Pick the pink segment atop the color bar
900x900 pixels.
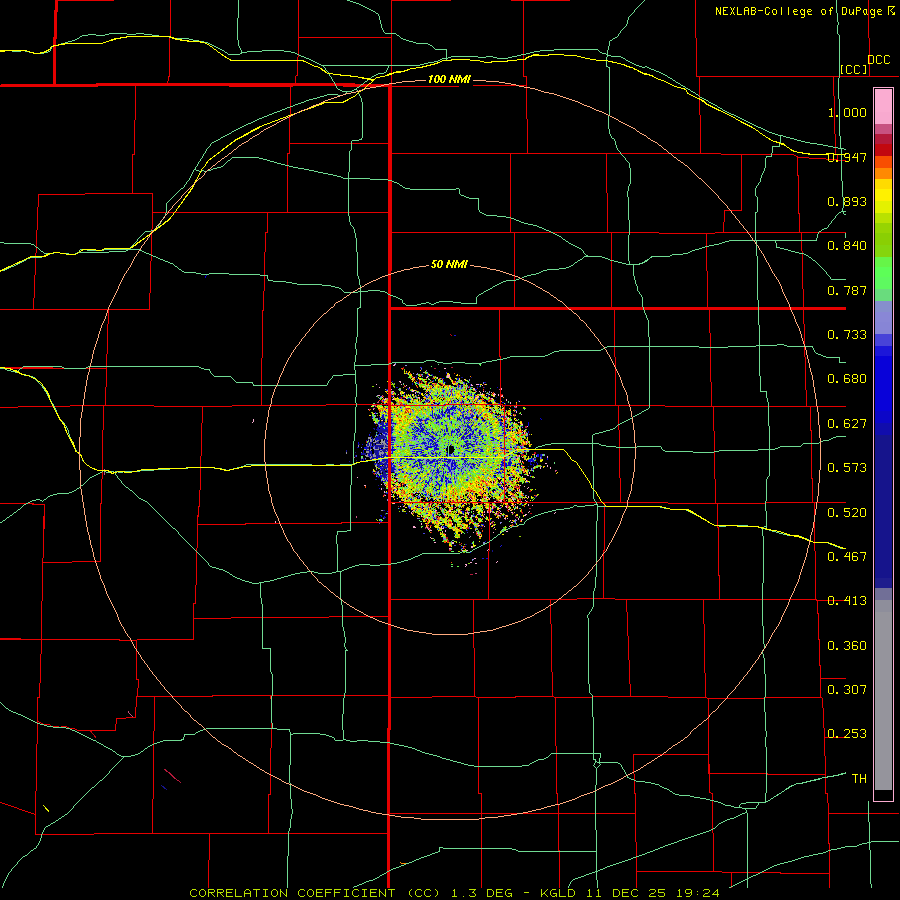[x=883, y=107]
